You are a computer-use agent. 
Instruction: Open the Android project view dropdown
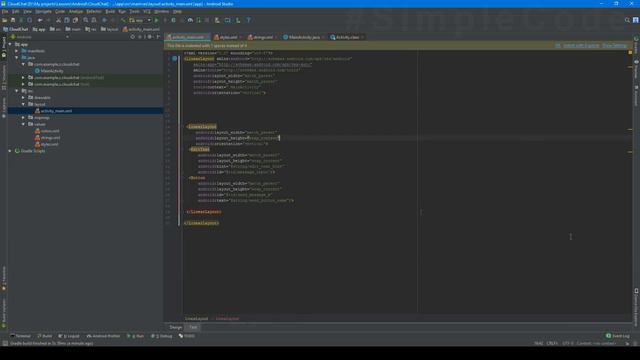39,37
